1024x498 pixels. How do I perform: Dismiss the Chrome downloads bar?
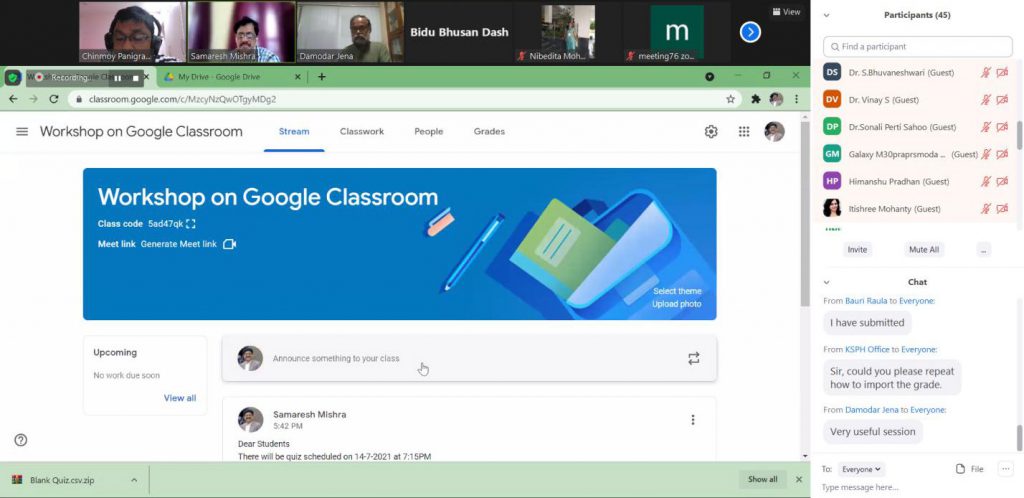pyautogui.click(x=799, y=480)
